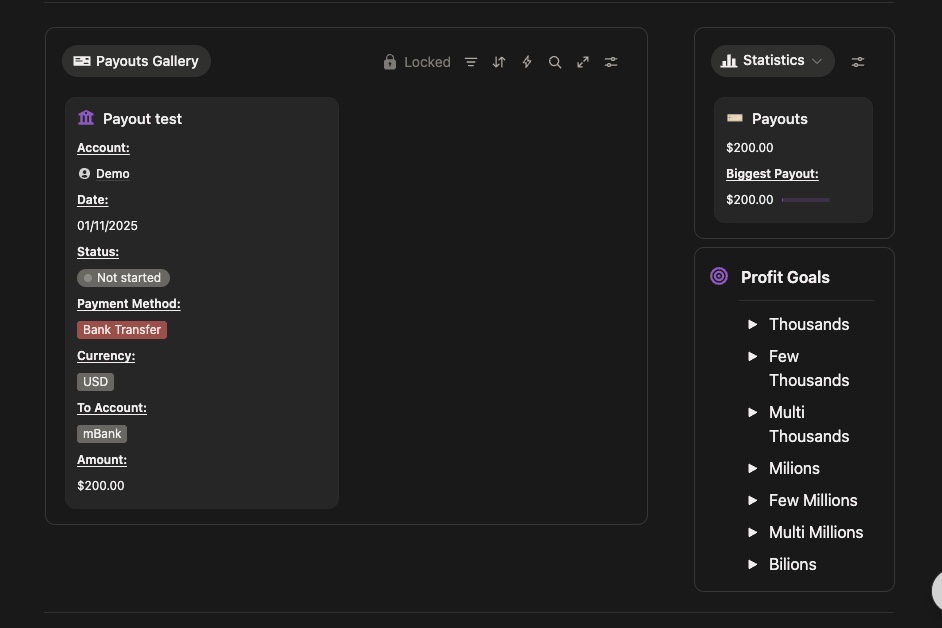Image resolution: width=942 pixels, height=628 pixels.
Task: Click the sort arrows icon
Action: (499, 62)
